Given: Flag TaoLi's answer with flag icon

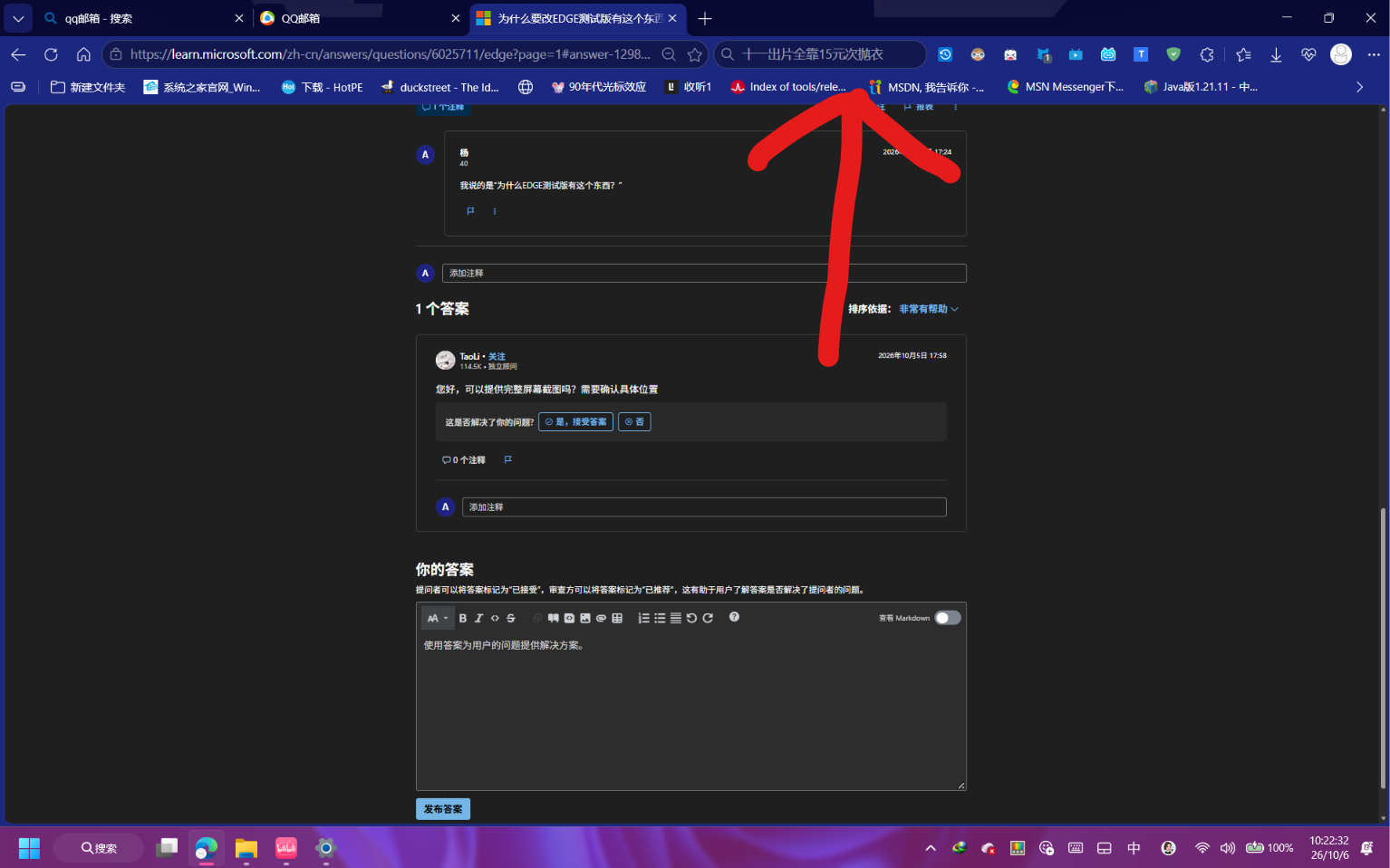Looking at the screenshot, I should (x=508, y=459).
